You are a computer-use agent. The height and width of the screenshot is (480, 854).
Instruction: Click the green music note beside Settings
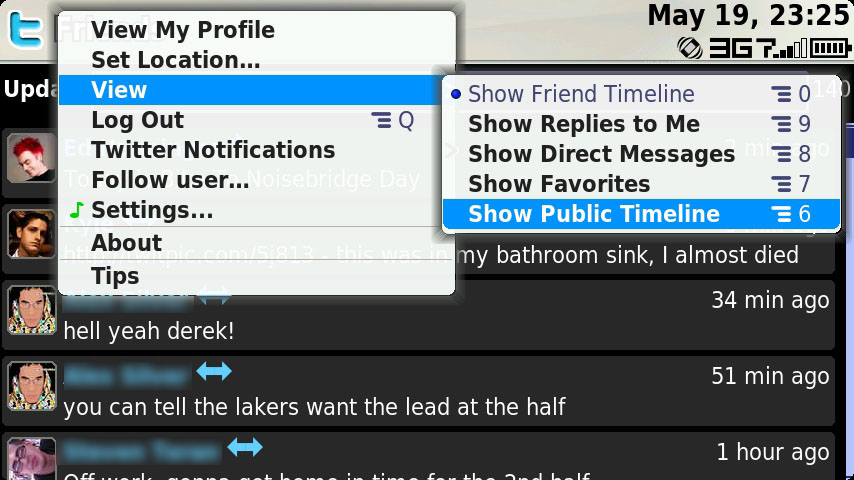77,210
